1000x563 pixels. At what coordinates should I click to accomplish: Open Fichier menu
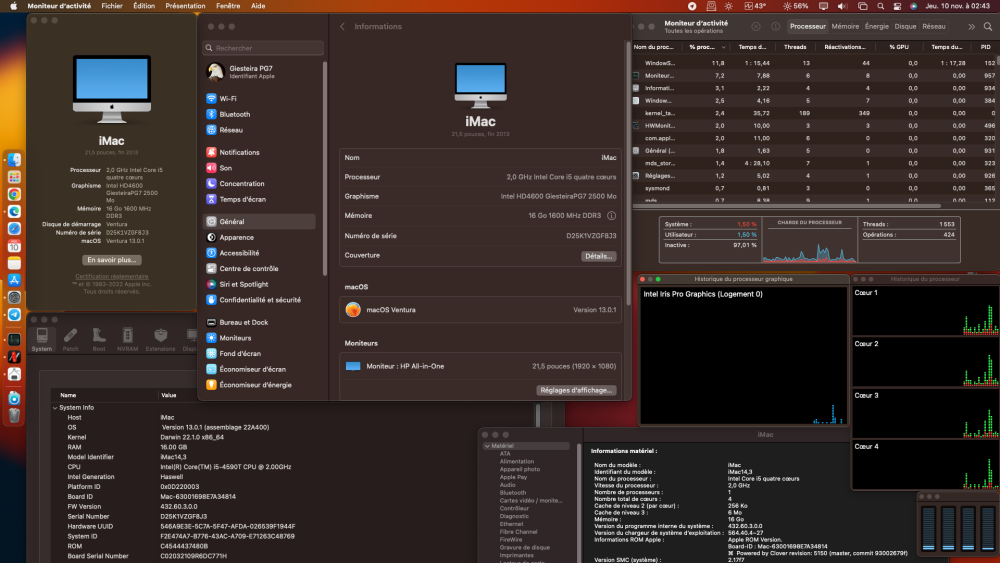[112, 6]
